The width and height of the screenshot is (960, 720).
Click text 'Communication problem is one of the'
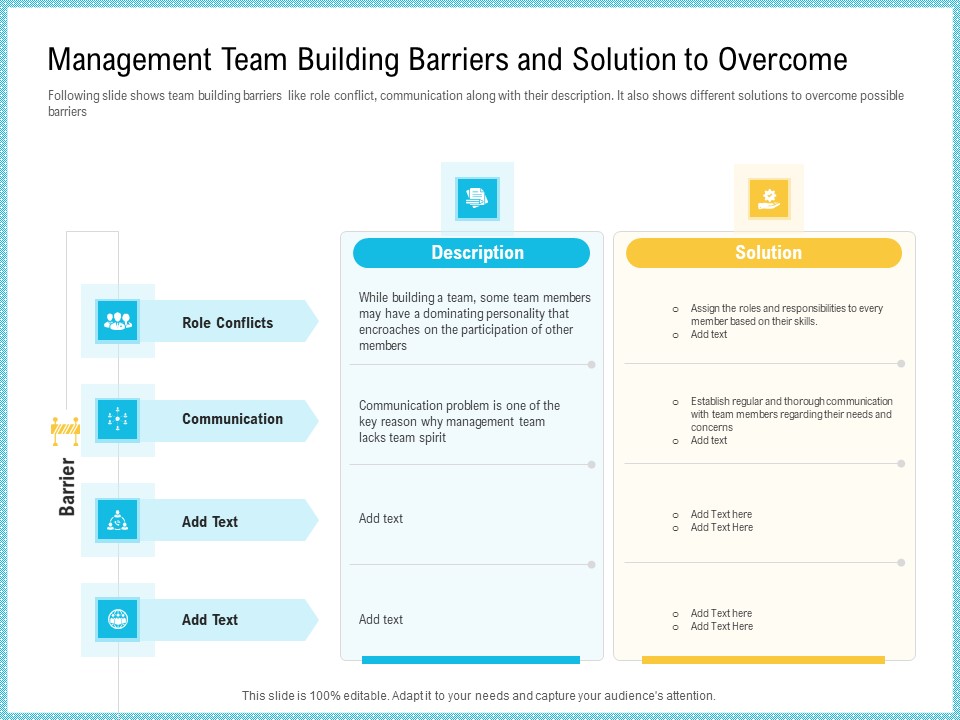pyautogui.click(x=459, y=405)
